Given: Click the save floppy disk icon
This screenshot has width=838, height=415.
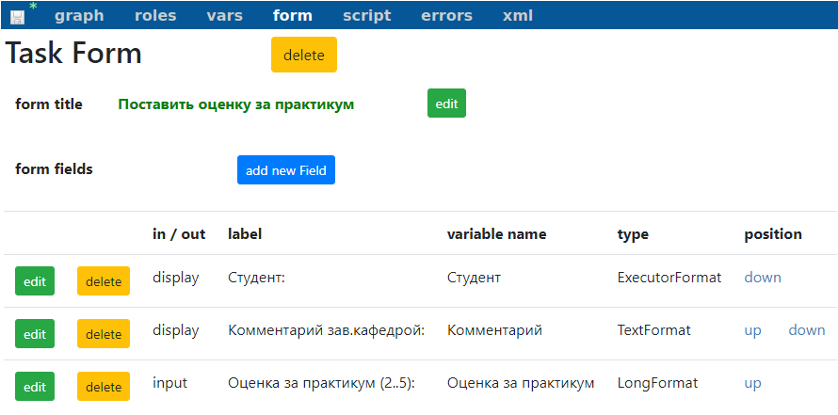Looking at the screenshot, I should [x=17, y=17].
